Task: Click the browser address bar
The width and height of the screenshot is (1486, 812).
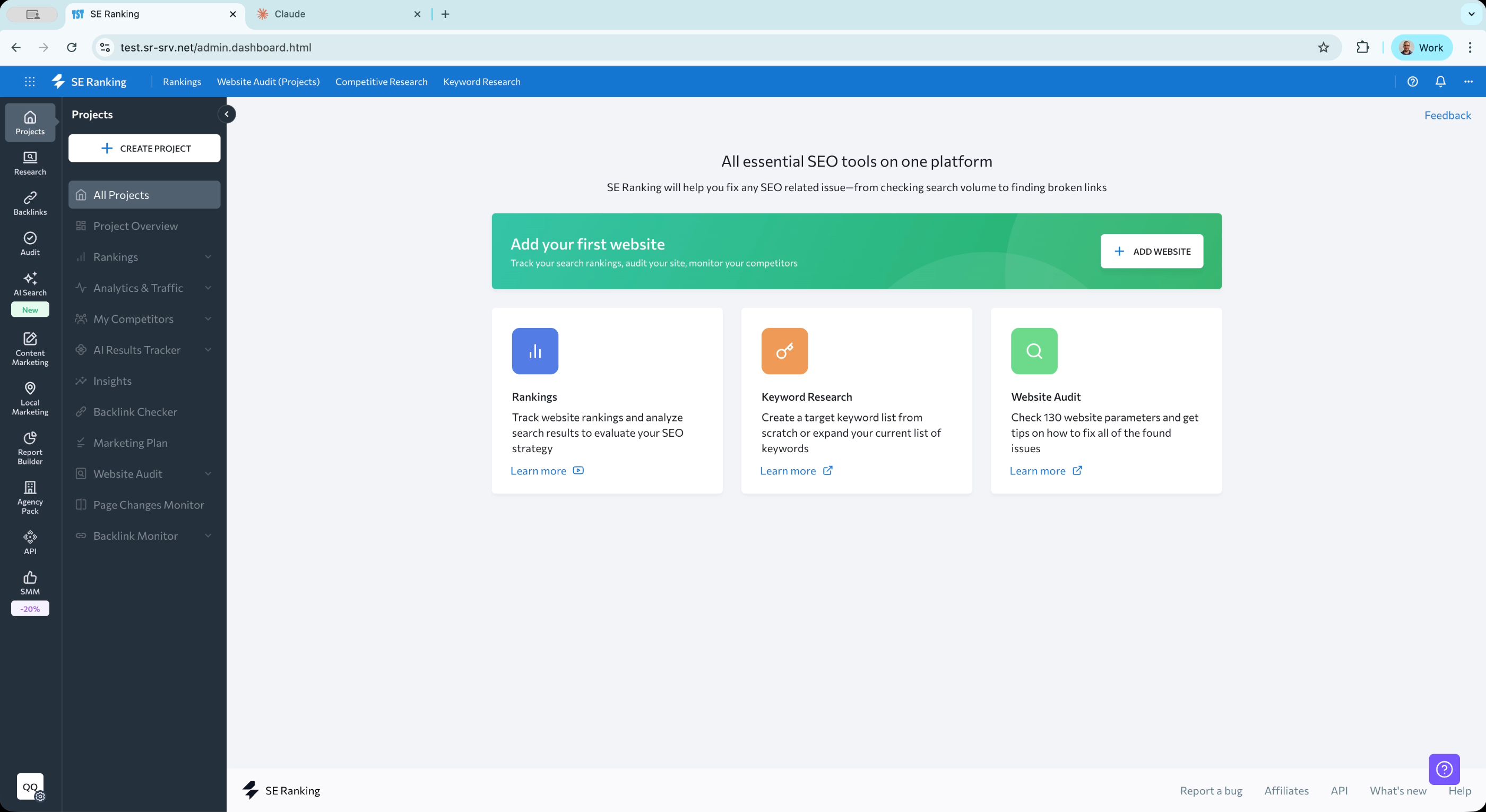Action: click(710, 47)
